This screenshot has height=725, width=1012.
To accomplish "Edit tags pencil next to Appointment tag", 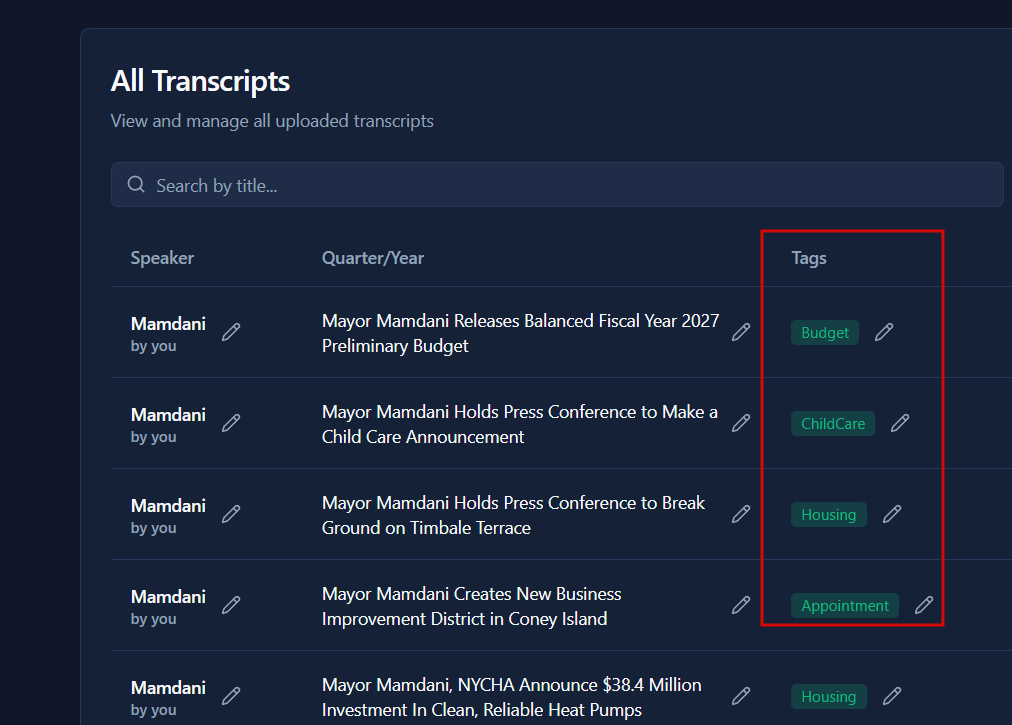I will click(x=924, y=605).
